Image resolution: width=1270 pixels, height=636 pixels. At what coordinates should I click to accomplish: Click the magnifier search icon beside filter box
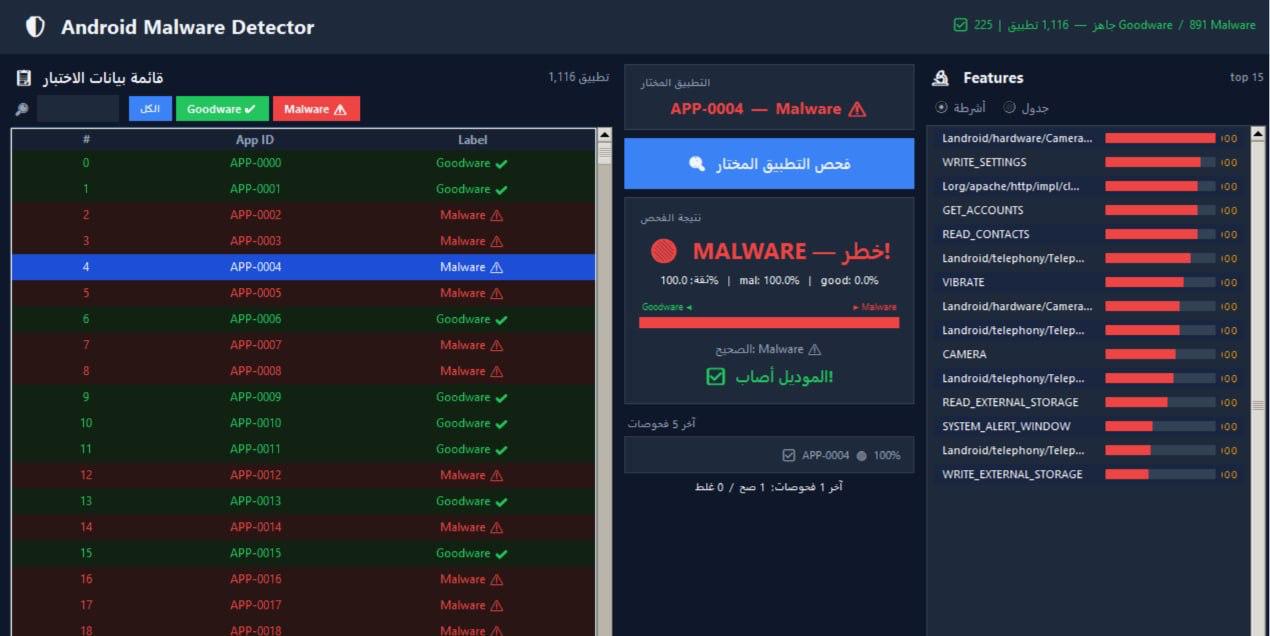[x=22, y=109]
